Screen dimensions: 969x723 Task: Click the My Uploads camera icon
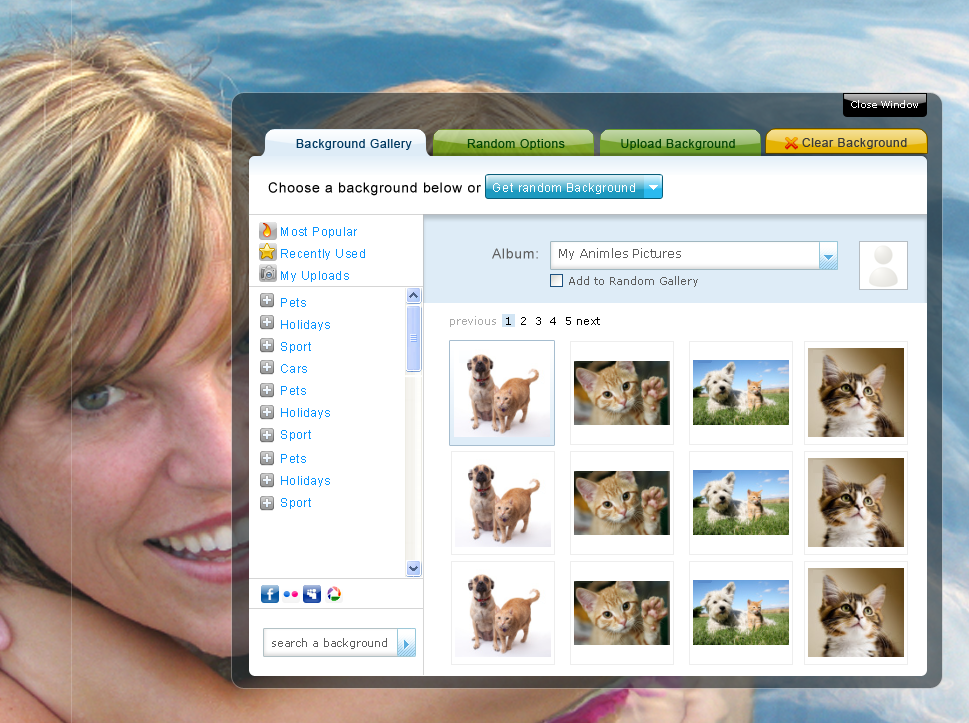click(267, 273)
